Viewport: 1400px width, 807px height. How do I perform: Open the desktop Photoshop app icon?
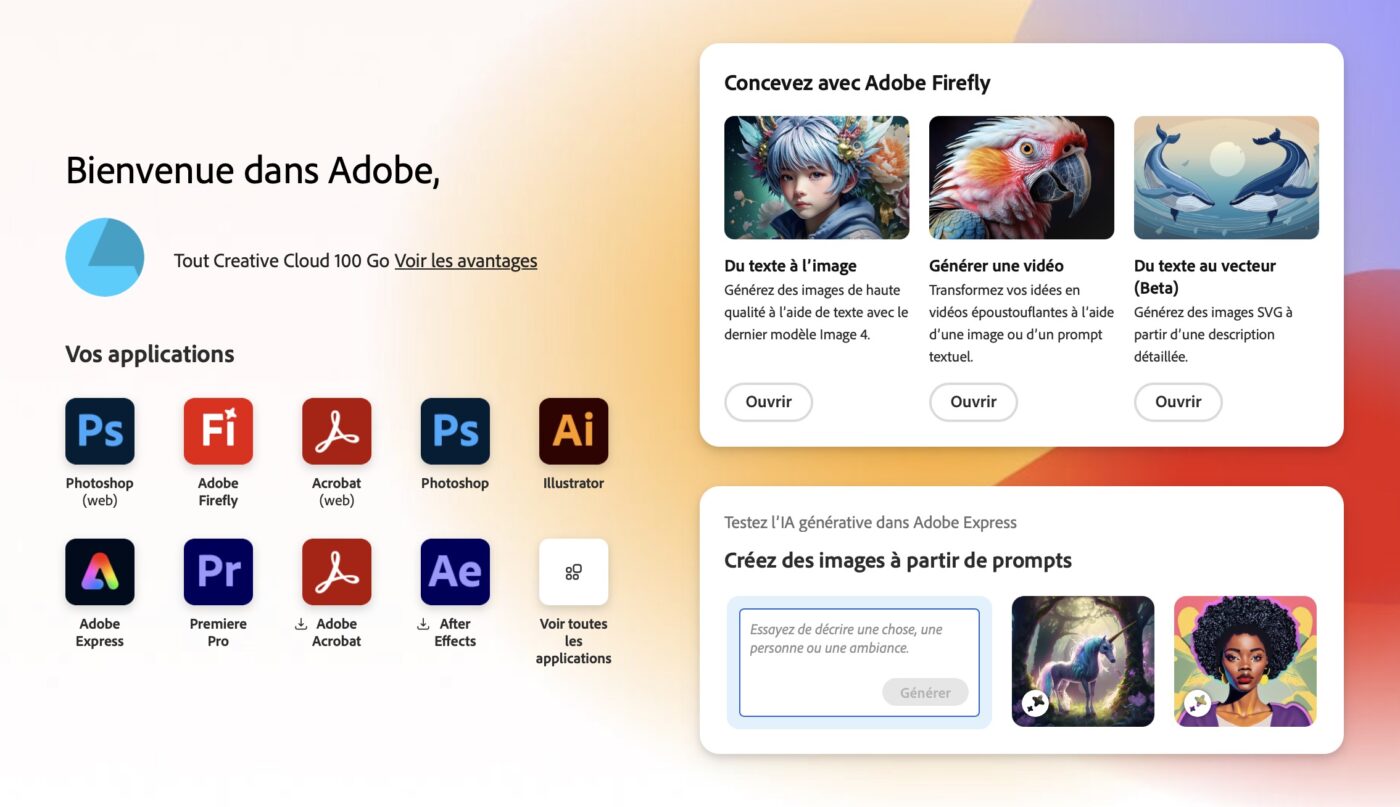(x=455, y=431)
